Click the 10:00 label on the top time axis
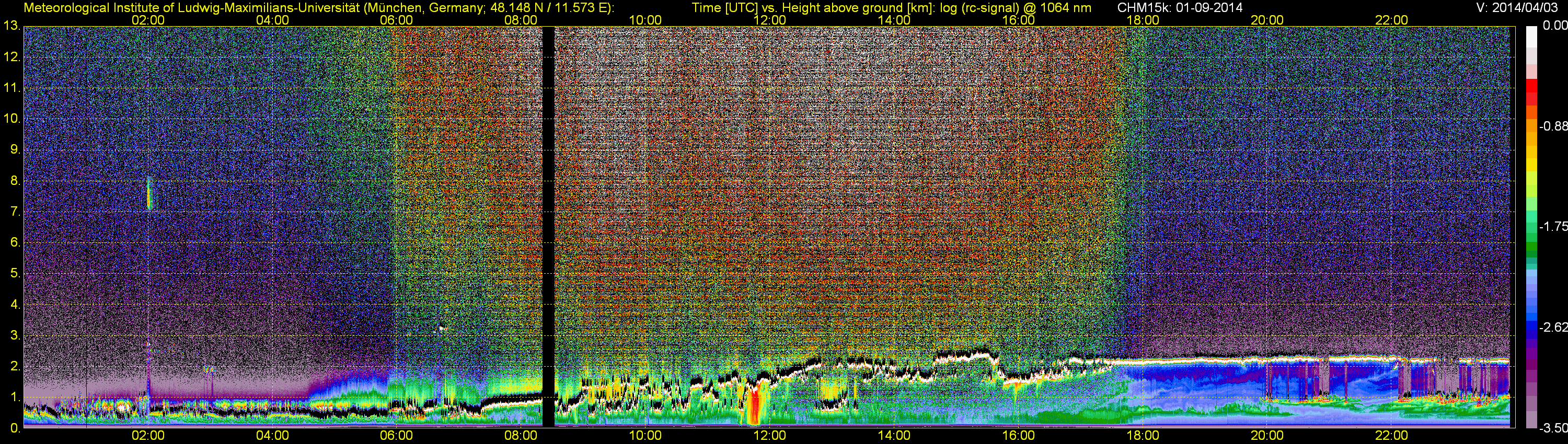The height and width of the screenshot is (444, 1568). tap(645, 20)
